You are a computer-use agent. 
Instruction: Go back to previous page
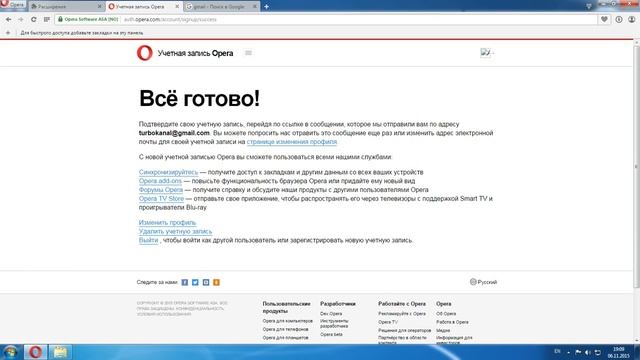(9, 19)
